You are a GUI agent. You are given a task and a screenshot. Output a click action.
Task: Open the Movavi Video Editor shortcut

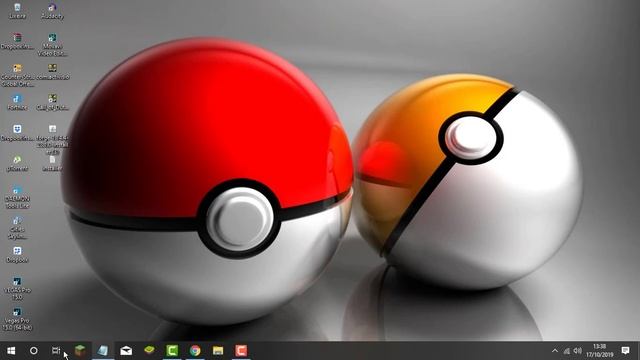52,44
